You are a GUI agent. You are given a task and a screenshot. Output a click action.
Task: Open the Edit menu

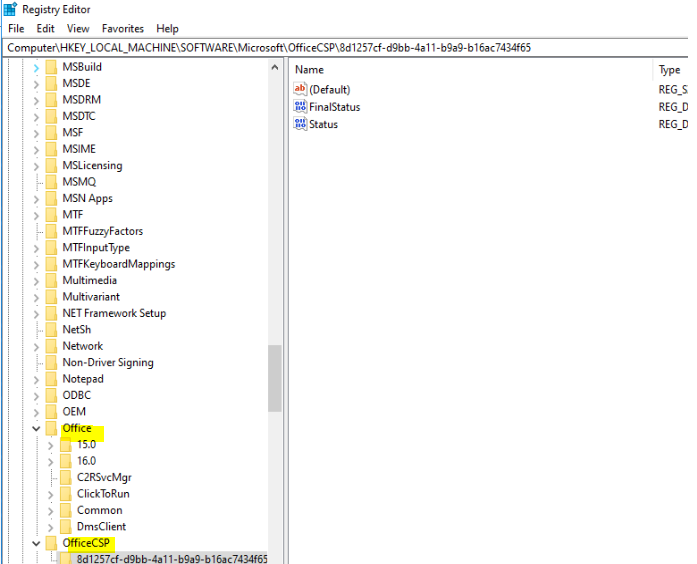coord(45,28)
